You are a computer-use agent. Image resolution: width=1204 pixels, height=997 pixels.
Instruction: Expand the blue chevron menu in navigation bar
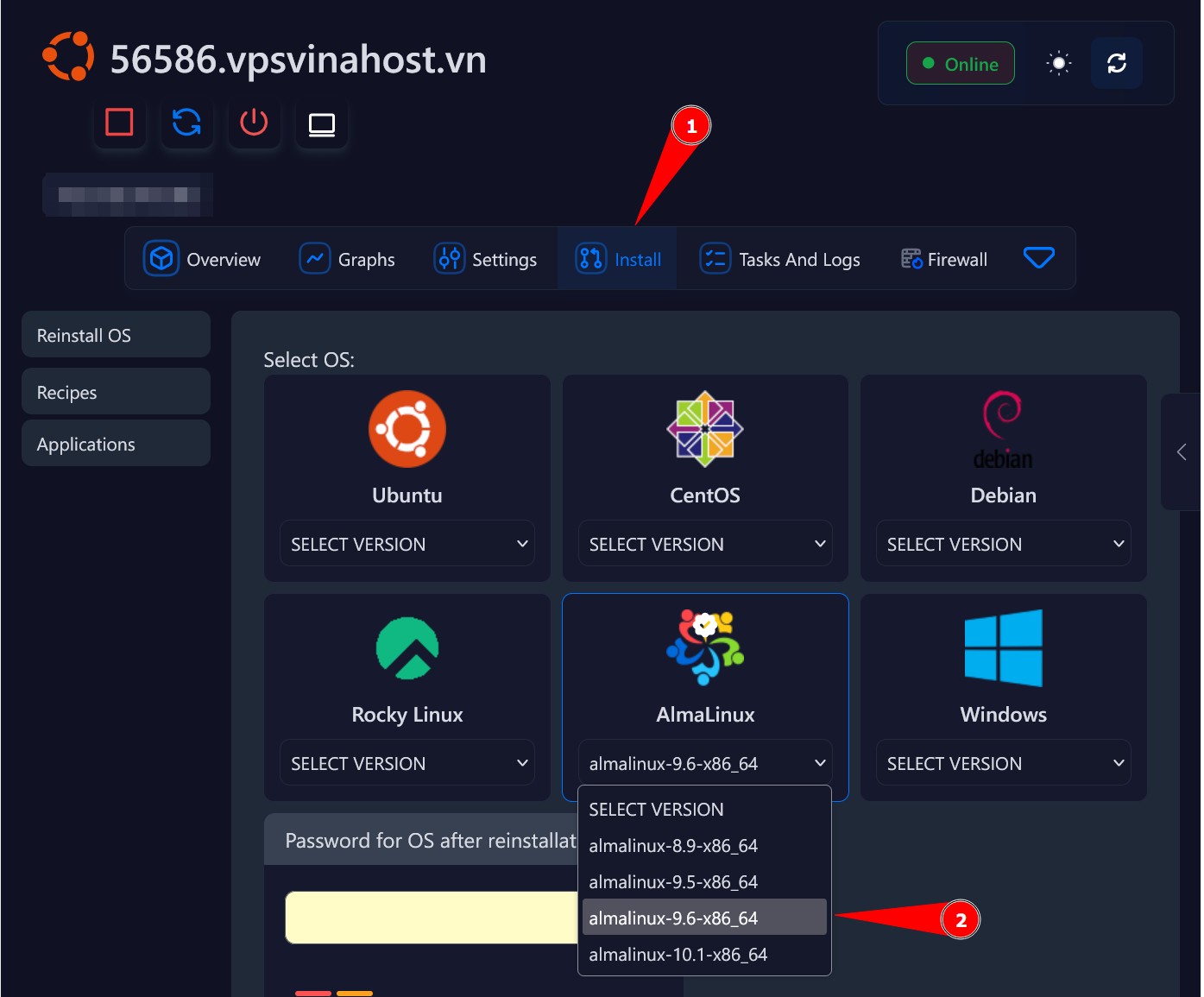coord(1038,257)
